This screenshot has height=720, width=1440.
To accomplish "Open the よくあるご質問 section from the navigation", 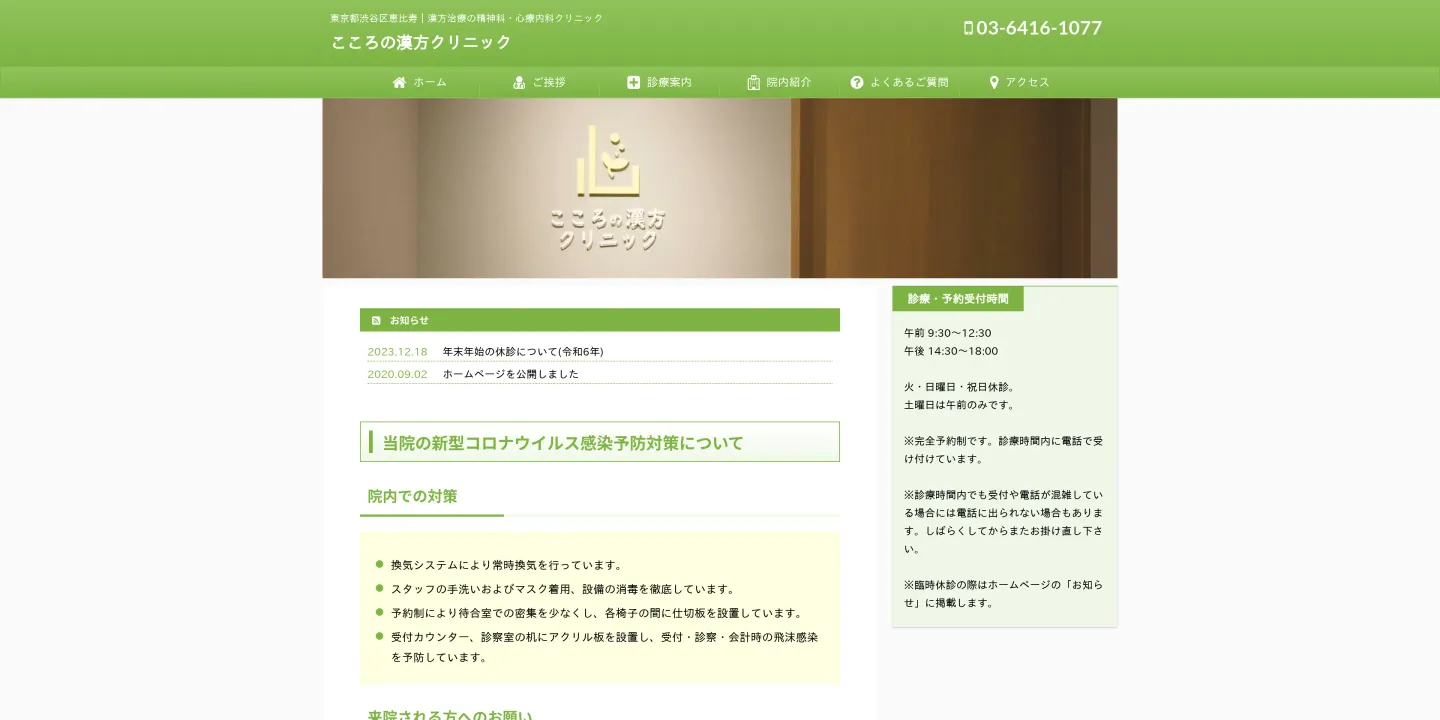I will click(909, 82).
